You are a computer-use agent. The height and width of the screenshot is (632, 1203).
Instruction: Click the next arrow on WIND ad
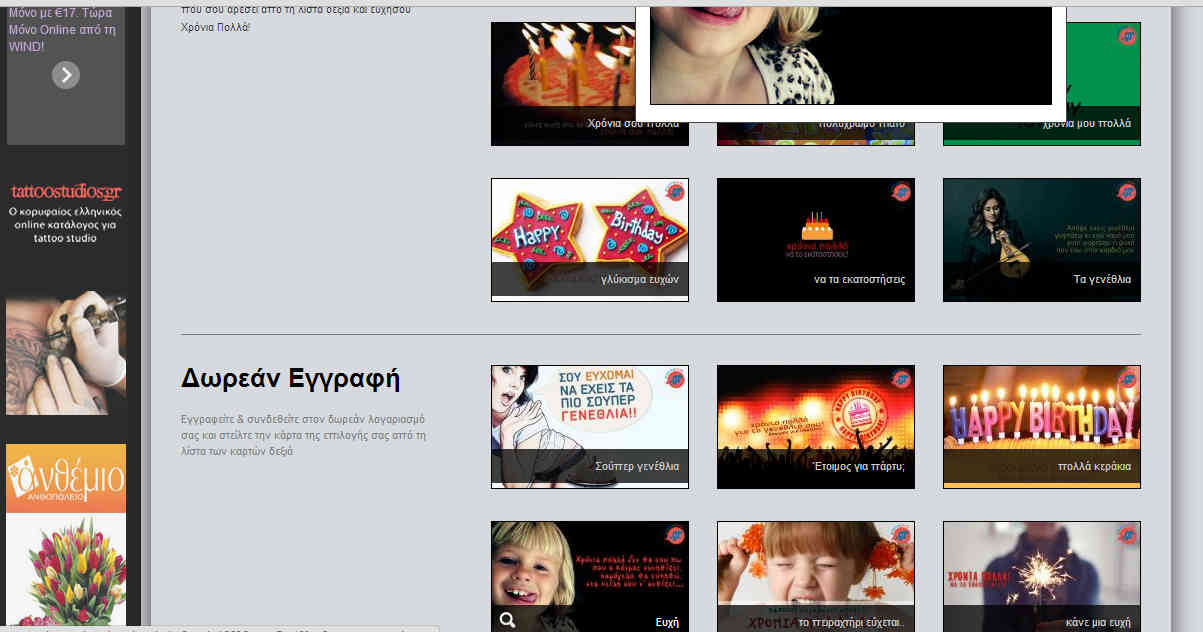tap(65, 74)
